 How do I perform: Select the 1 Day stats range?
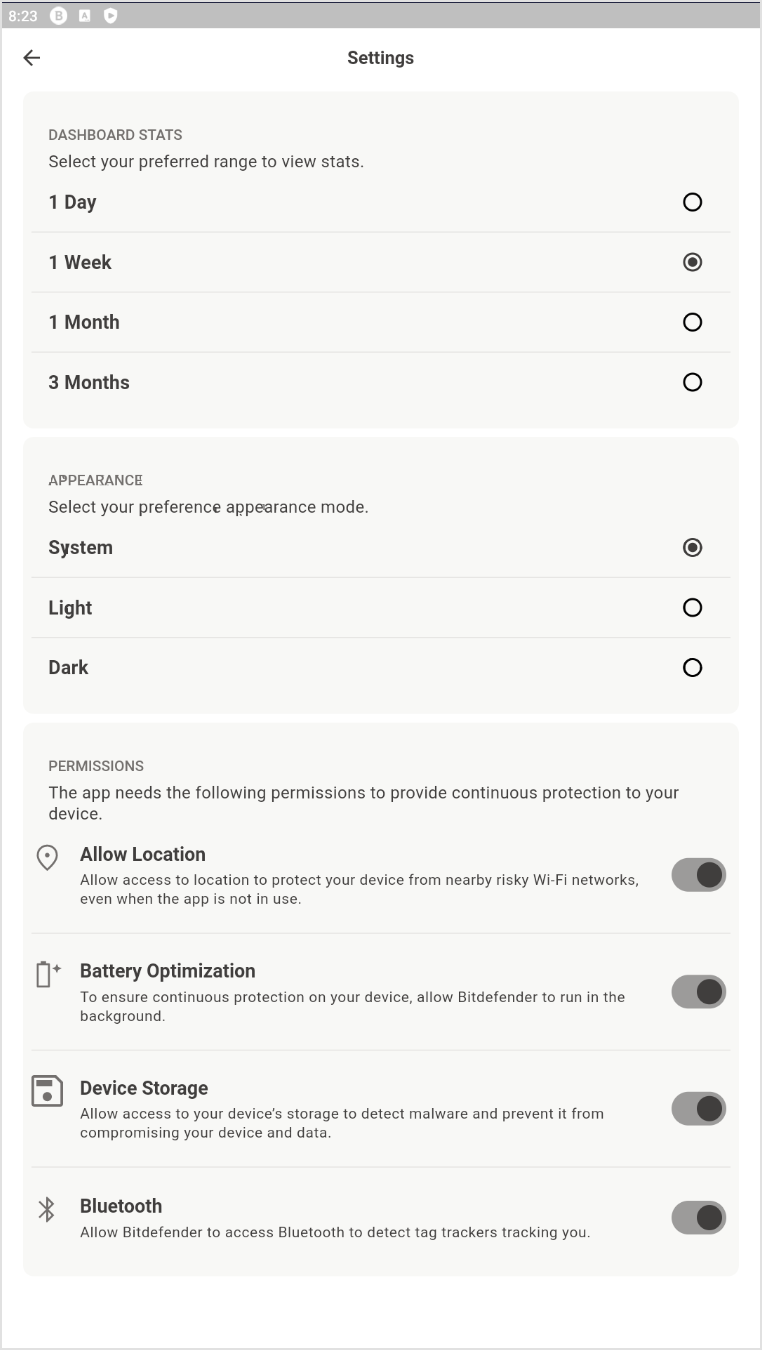(692, 202)
